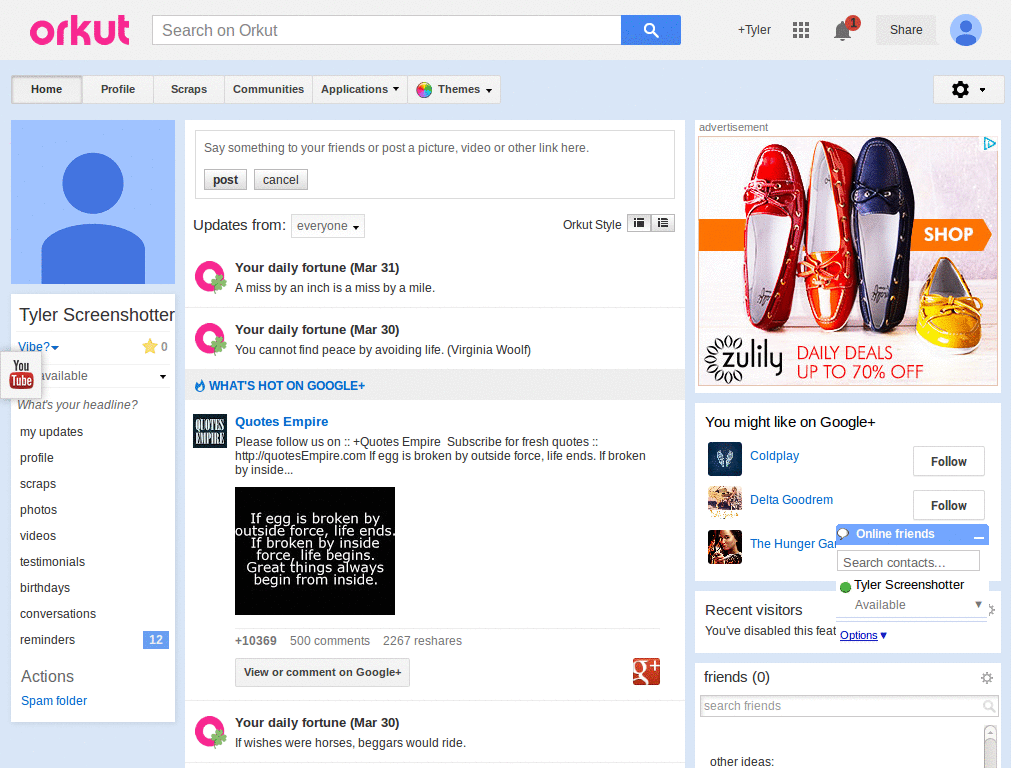Screen dimensions: 1024x768
Task: Open the chat Options menu
Action: (x=863, y=635)
